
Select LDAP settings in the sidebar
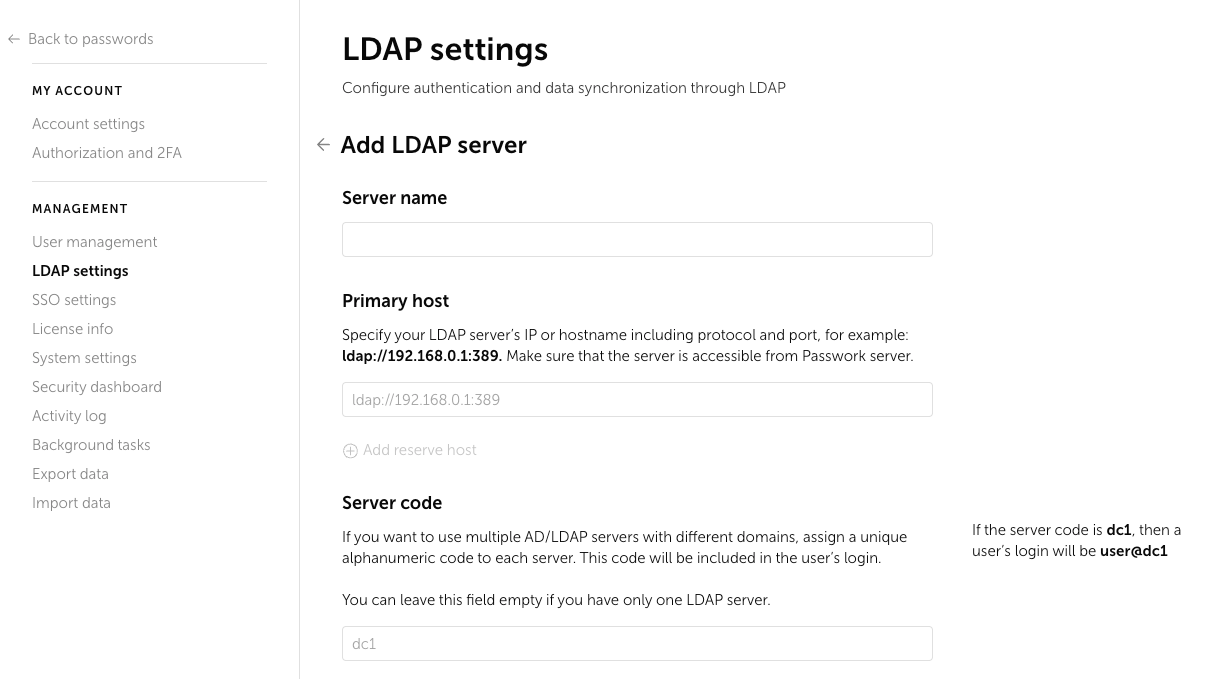[x=80, y=271]
